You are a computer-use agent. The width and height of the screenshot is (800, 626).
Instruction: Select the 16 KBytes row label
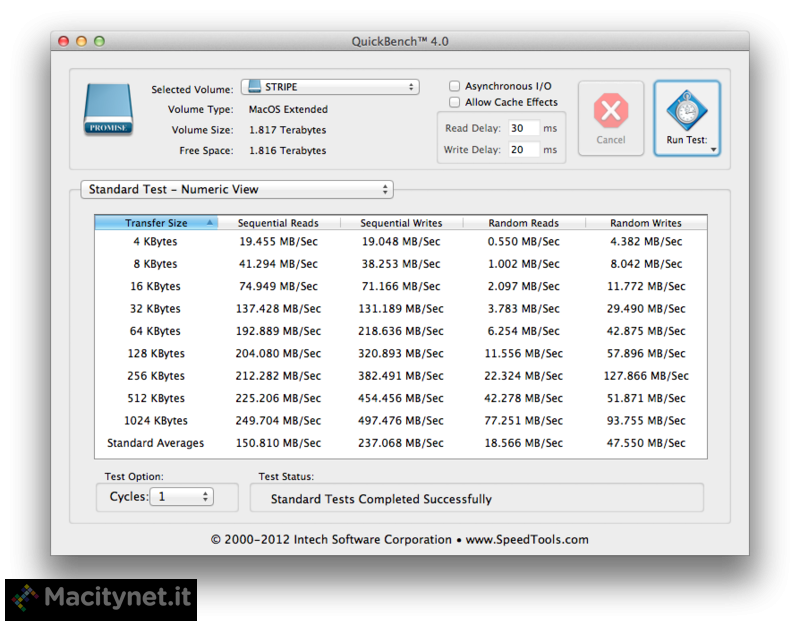click(156, 286)
